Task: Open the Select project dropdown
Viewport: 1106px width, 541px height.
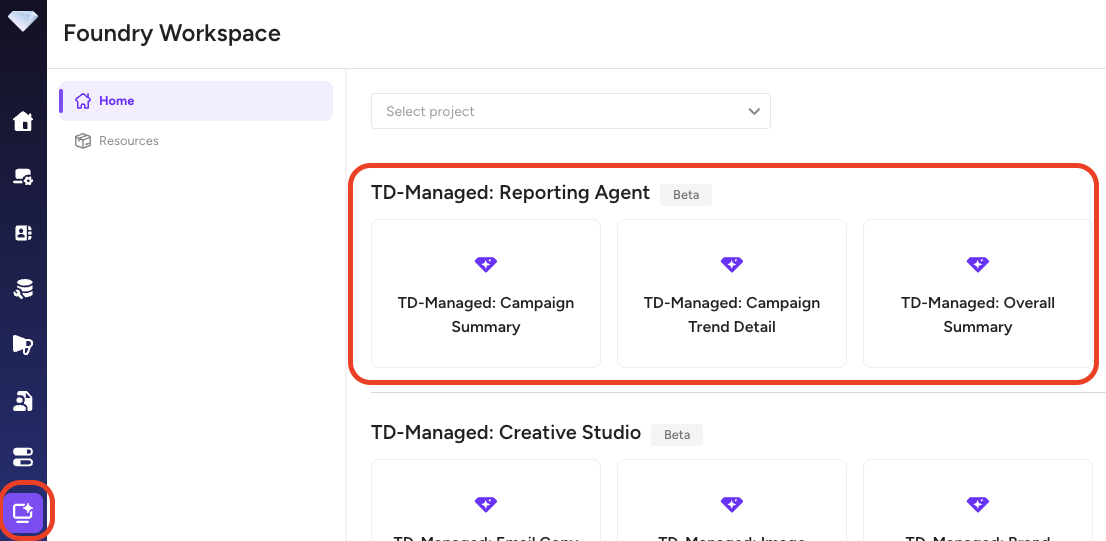Action: click(x=571, y=111)
